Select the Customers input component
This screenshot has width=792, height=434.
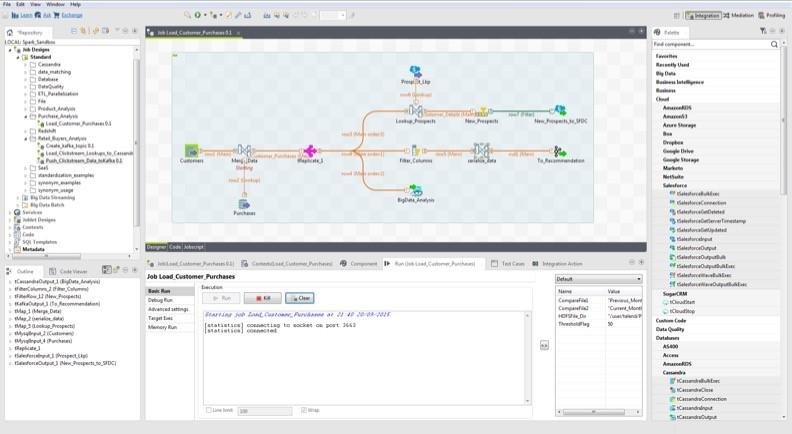[x=192, y=149]
